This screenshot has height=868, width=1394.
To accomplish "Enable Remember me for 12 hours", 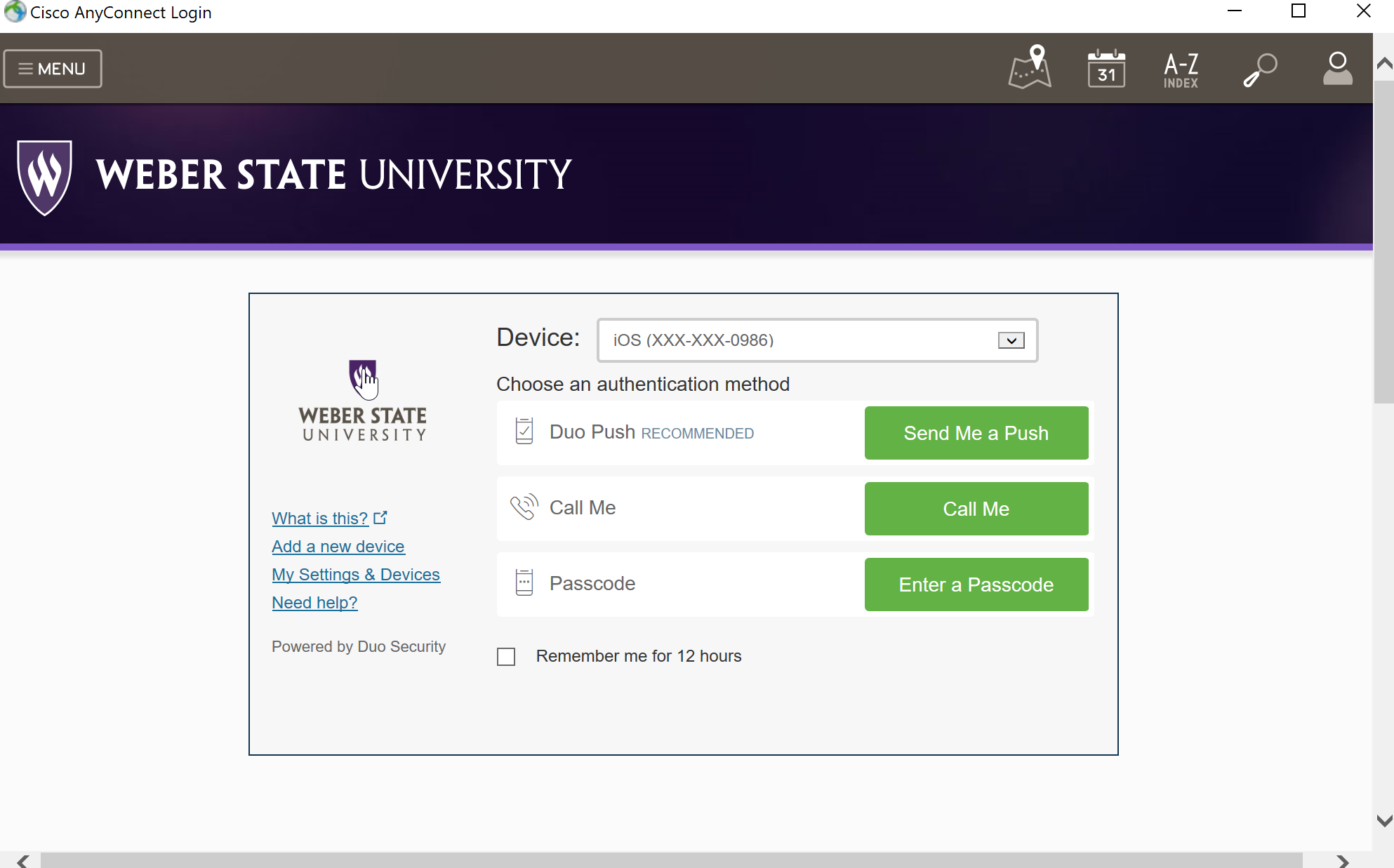I will (506, 657).
